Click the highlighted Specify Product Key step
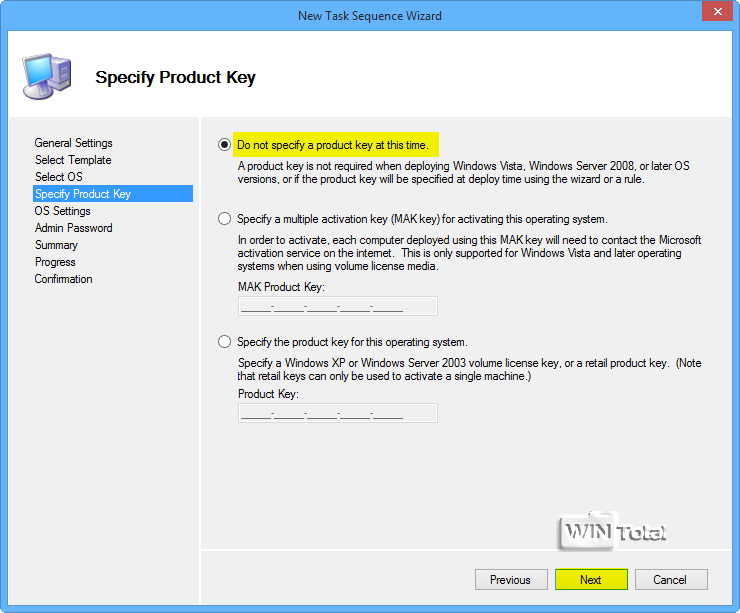The height and width of the screenshot is (613, 740). [83, 194]
